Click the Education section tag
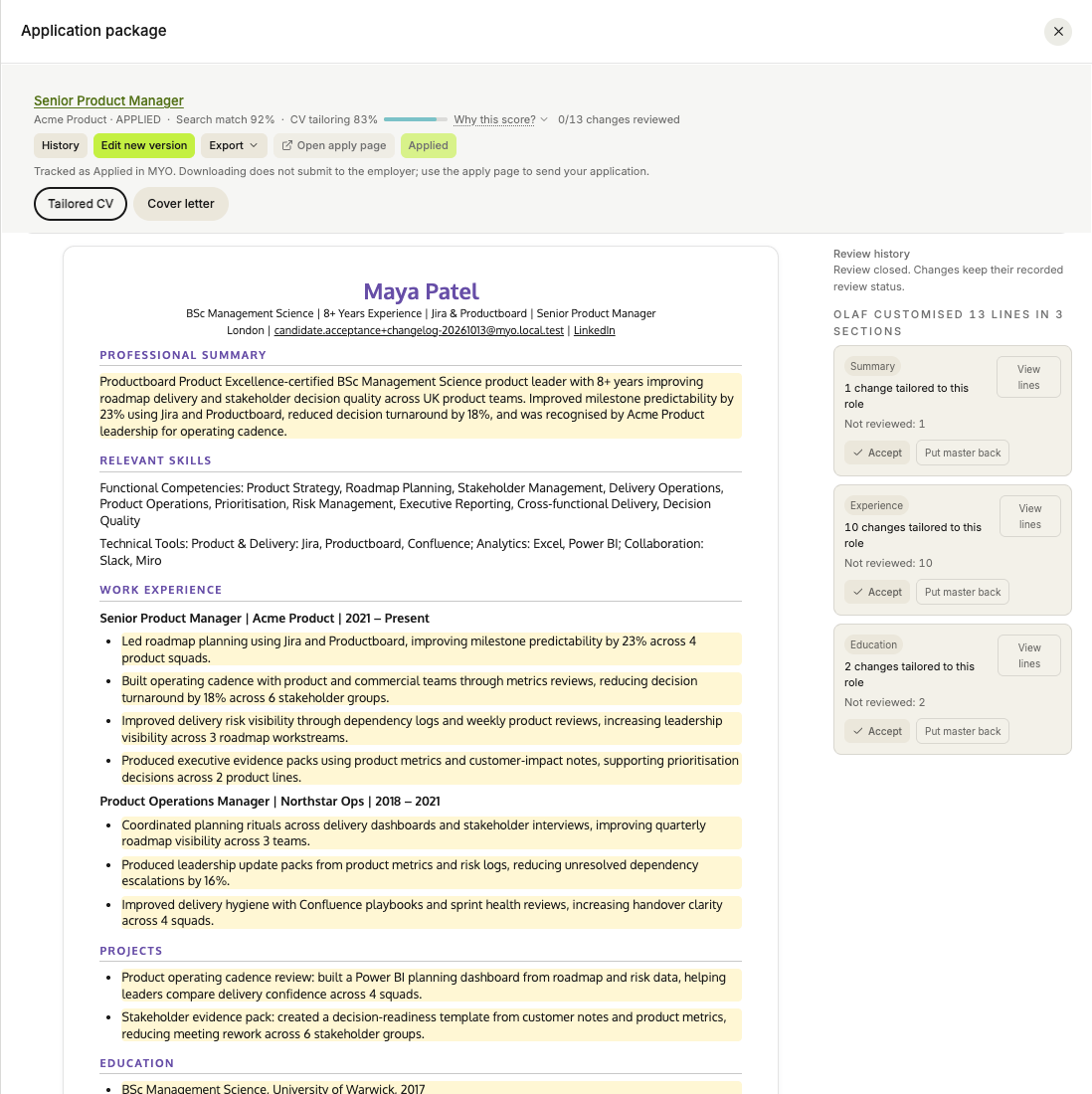1092x1094 pixels. click(873, 644)
